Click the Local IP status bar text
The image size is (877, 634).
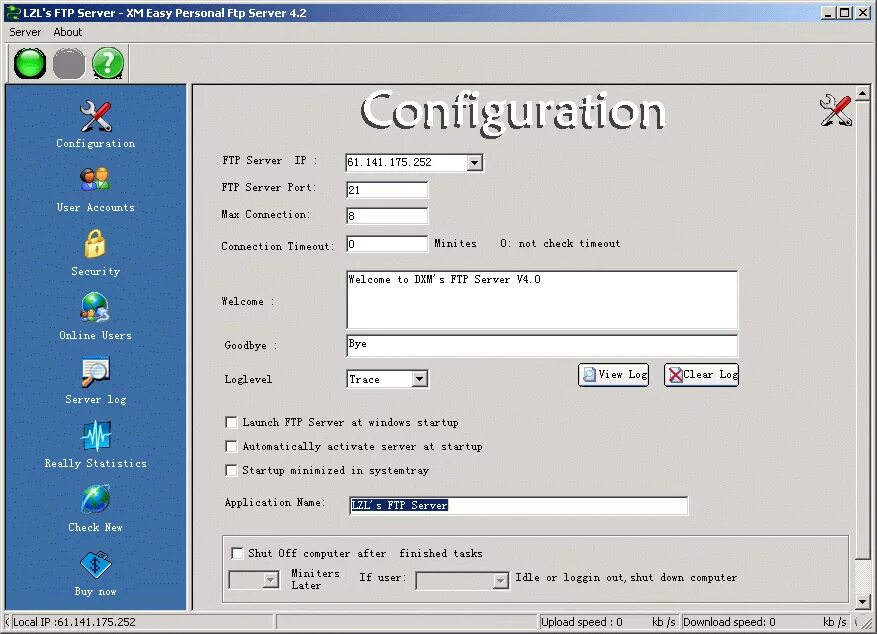click(74, 622)
